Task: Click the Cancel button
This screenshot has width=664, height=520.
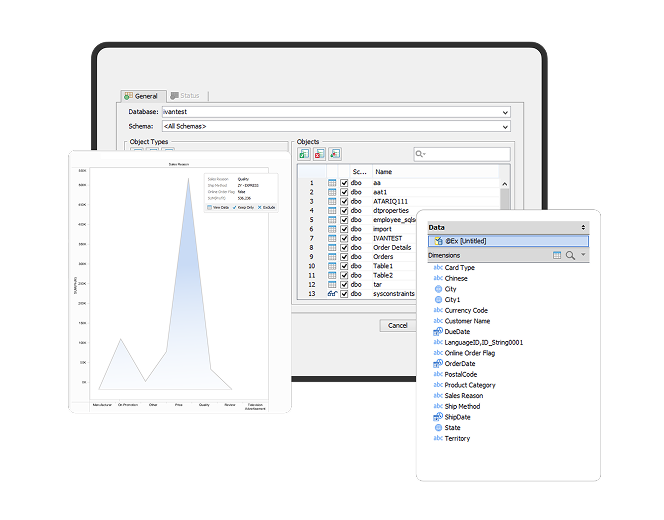Action: [398, 326]
